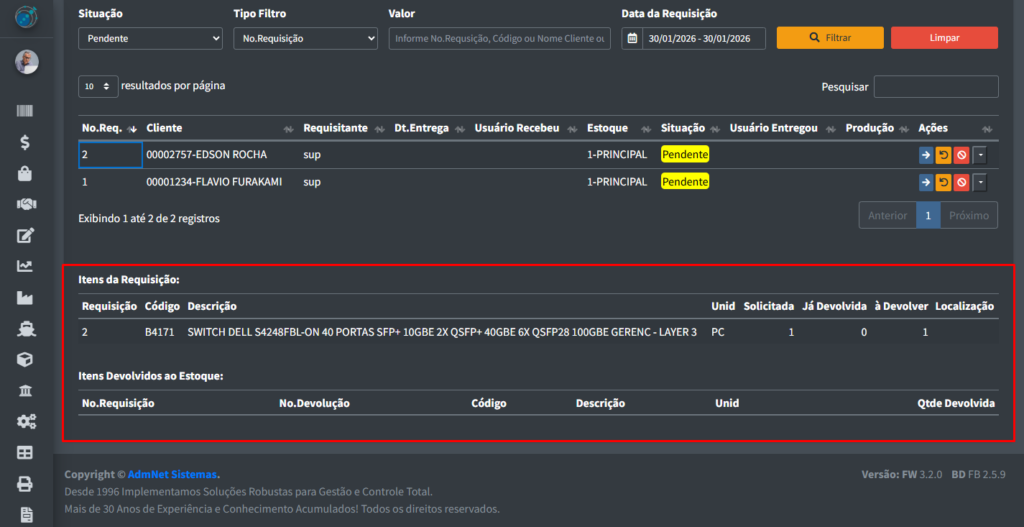Sort table by Cliente column header

[164, 128]
